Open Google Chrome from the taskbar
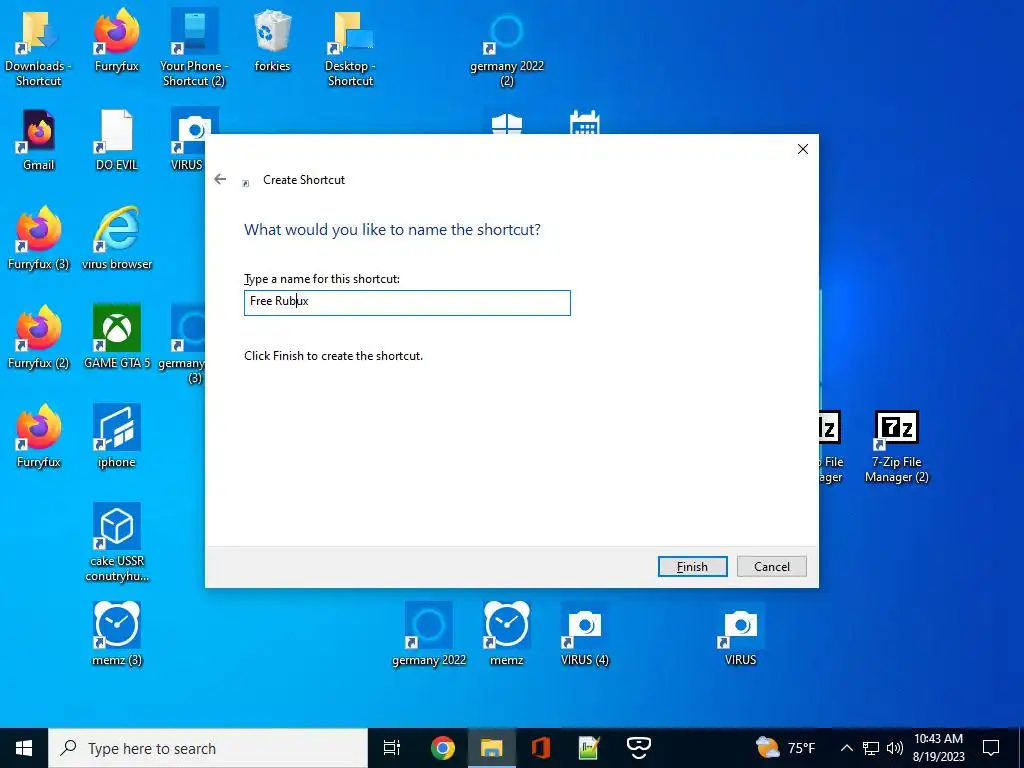Viewport: 1024px width, 768px height. (x=443, y=748)
